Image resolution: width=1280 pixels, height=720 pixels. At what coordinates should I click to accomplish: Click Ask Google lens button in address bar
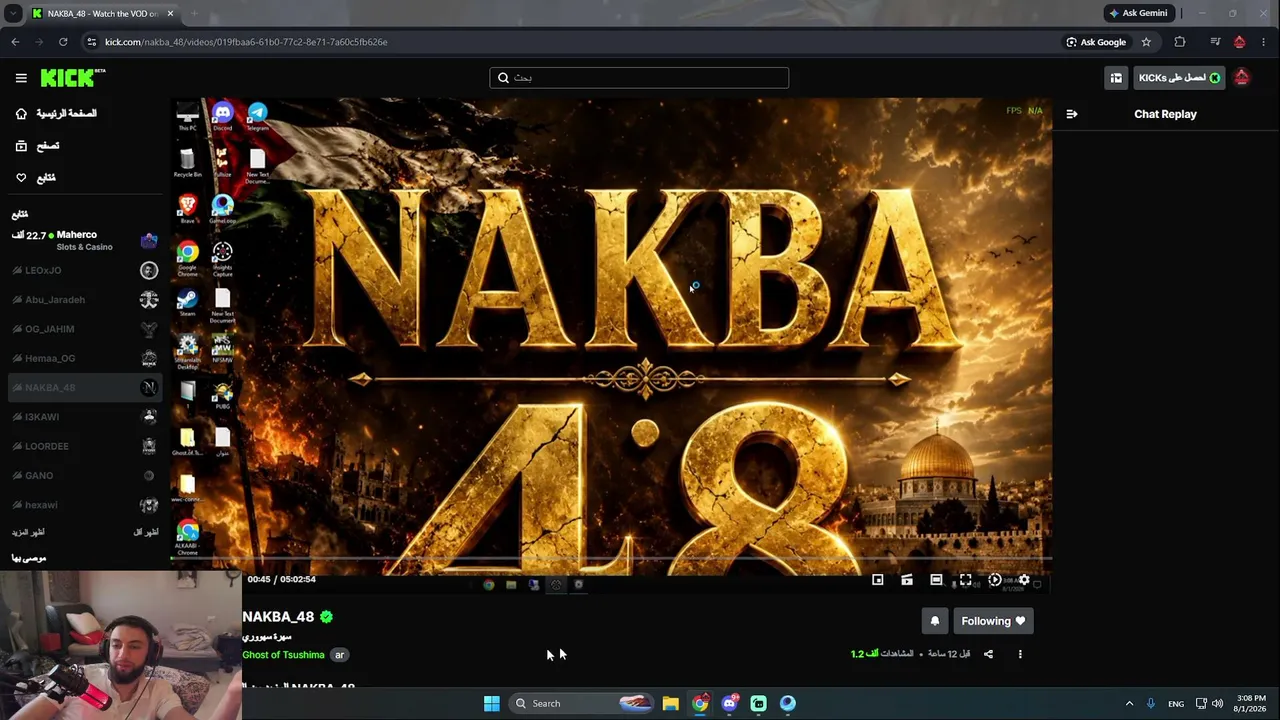coord(1096,42)
